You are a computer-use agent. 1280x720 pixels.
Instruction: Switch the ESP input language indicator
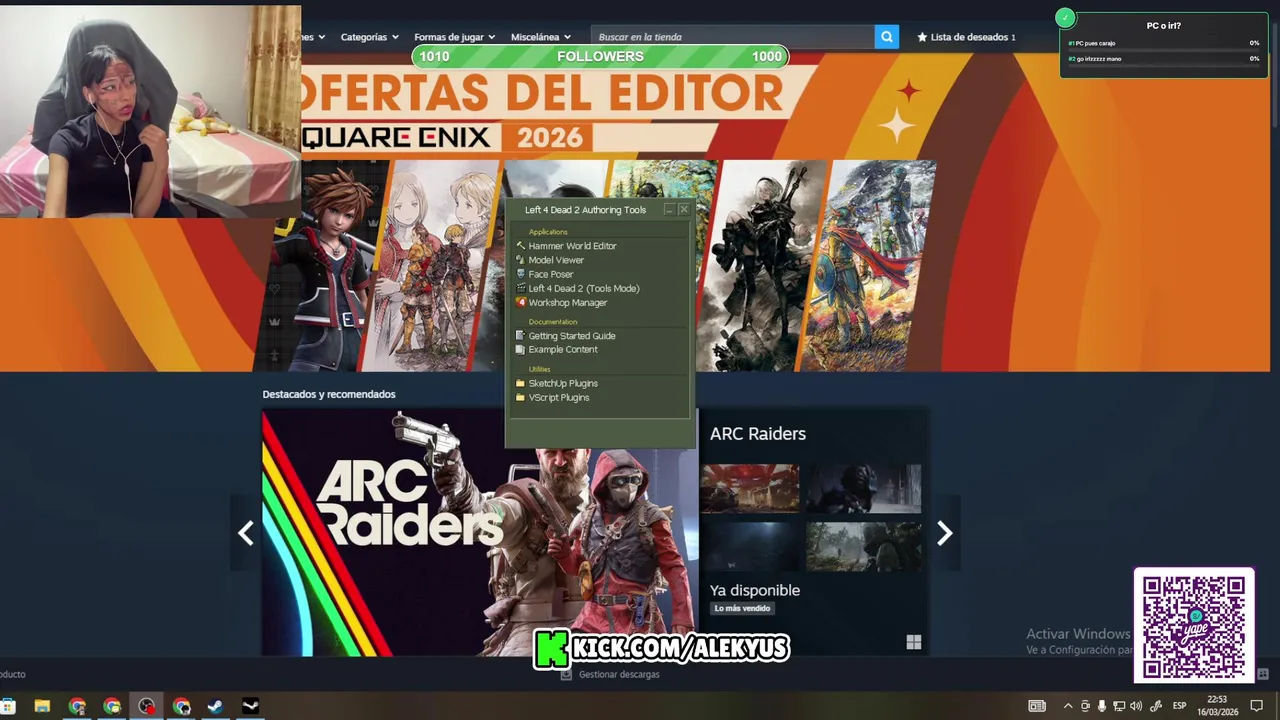coord(1179,706)
